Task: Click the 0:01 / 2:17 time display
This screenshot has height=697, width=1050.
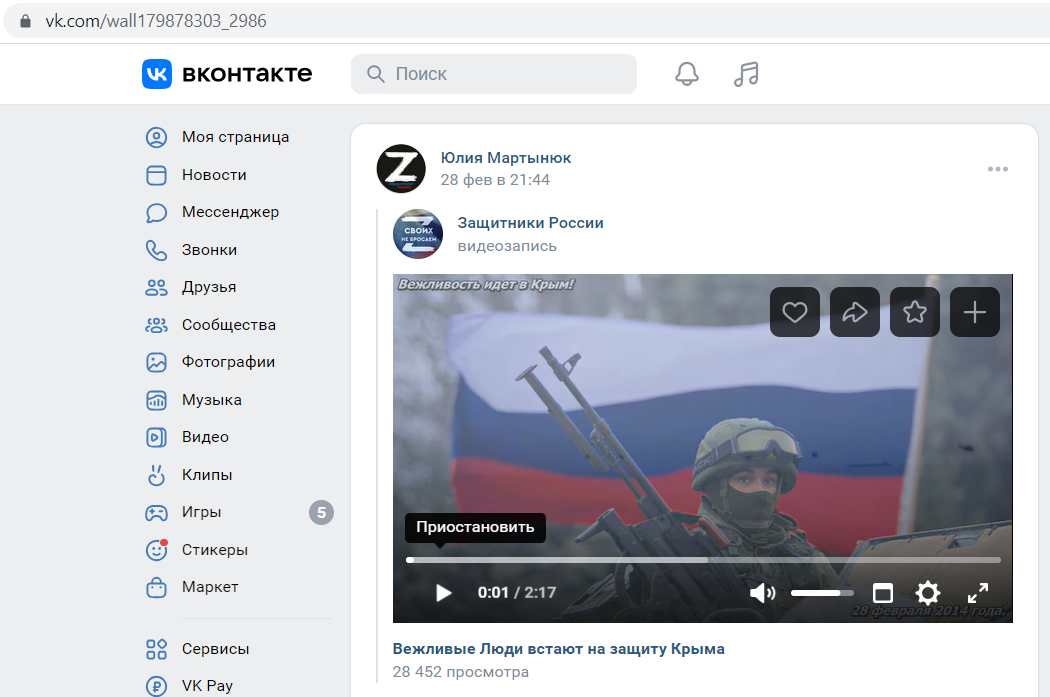Action: click(517, 593)
